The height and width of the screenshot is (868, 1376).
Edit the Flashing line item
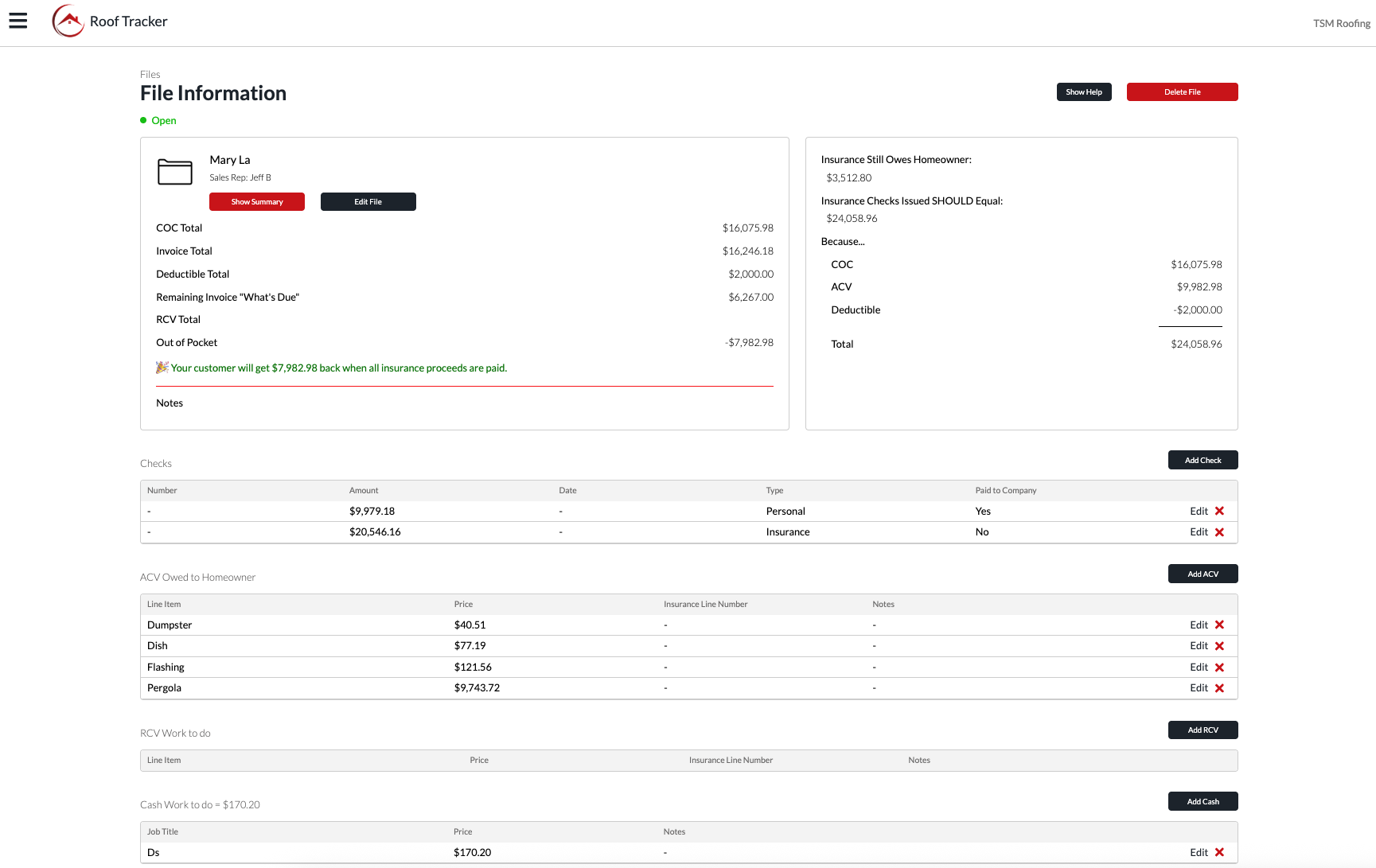click(x=1199, y=668)
